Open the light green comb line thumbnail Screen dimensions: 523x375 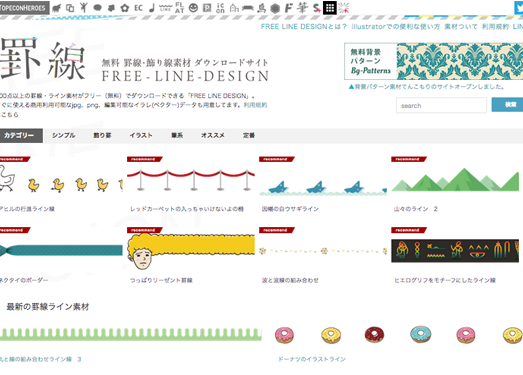[x=131, y=334]
